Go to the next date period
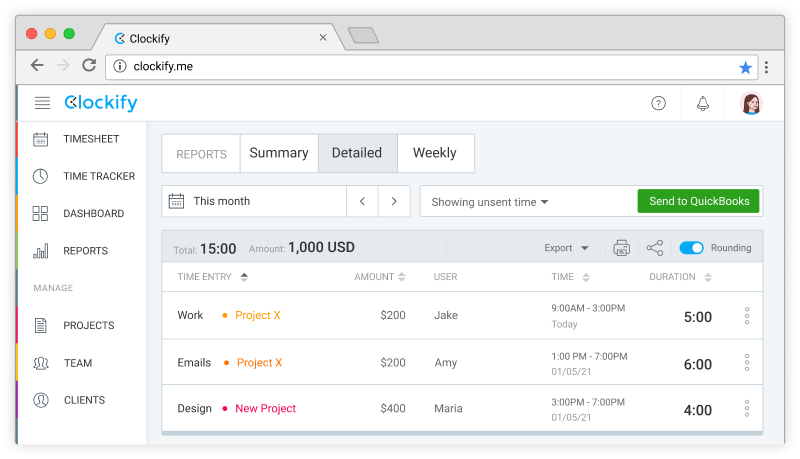The image size is (800, 459). pos(394,201)
